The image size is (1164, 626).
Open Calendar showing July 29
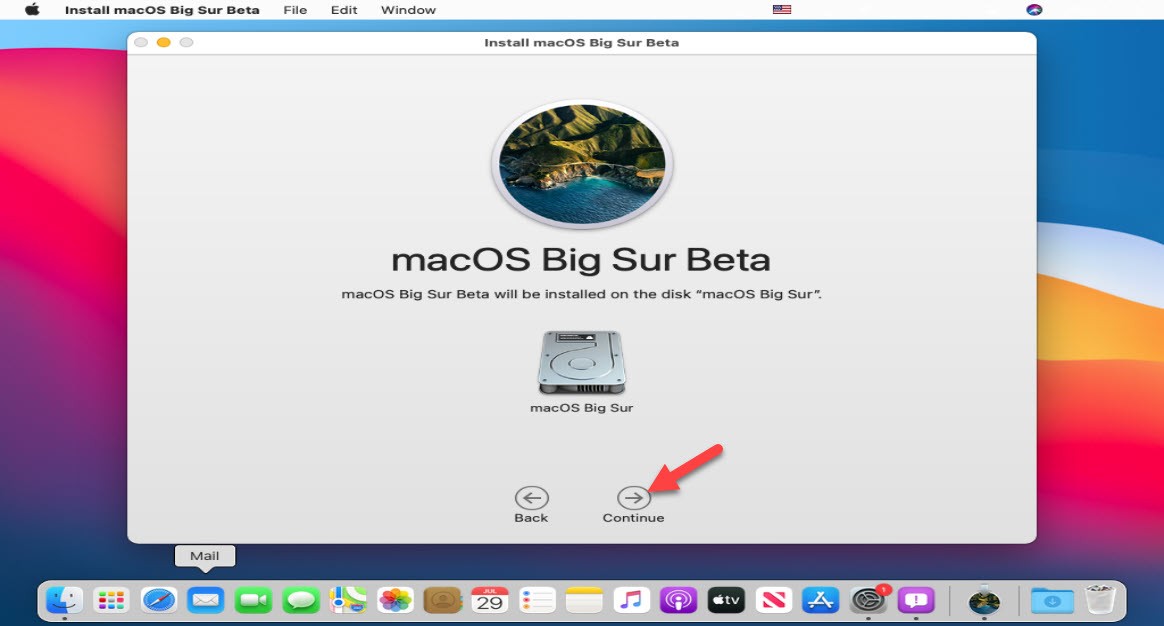point(490,600)
